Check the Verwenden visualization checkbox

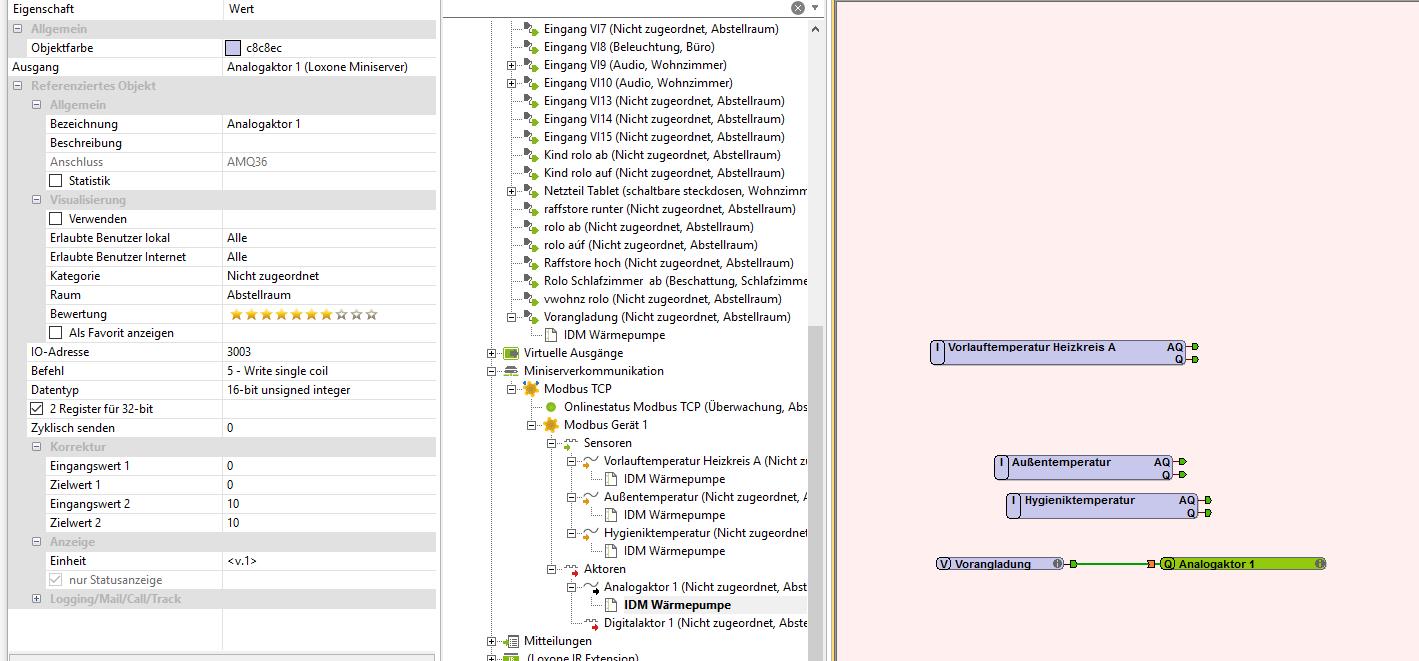click(56, 219)
